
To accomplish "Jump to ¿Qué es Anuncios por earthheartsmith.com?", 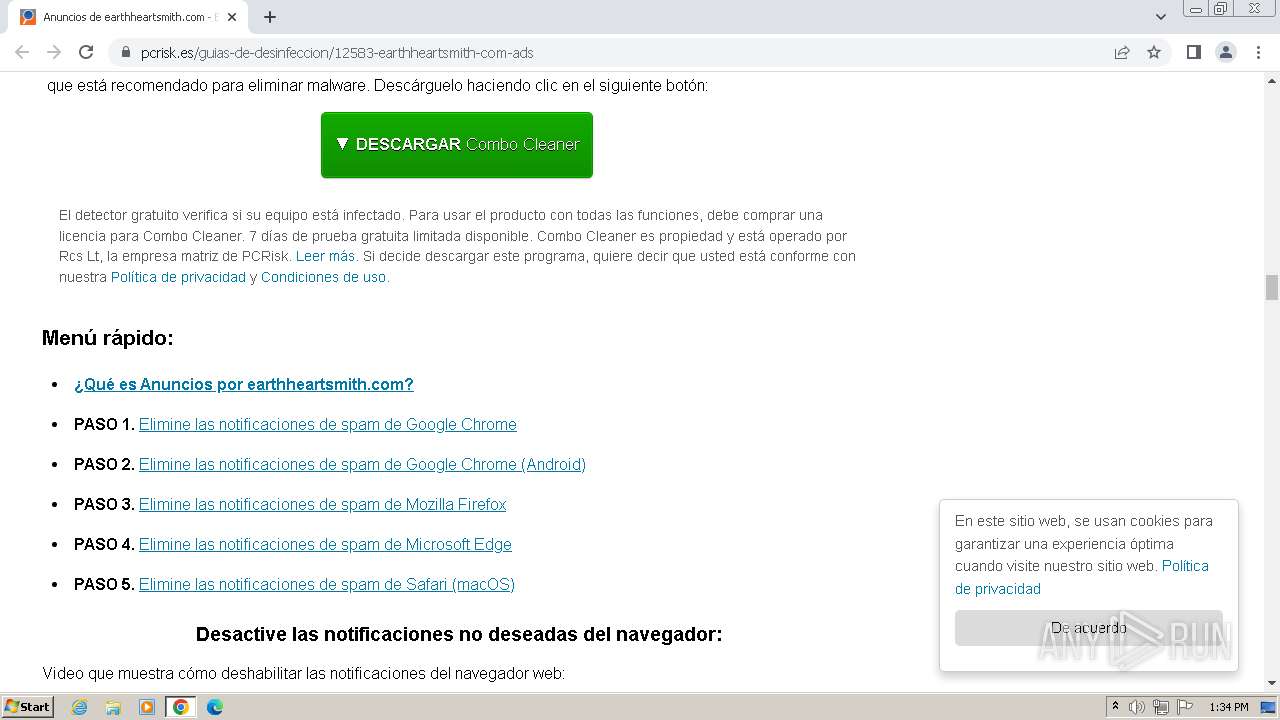I will (x=244, y=384).
